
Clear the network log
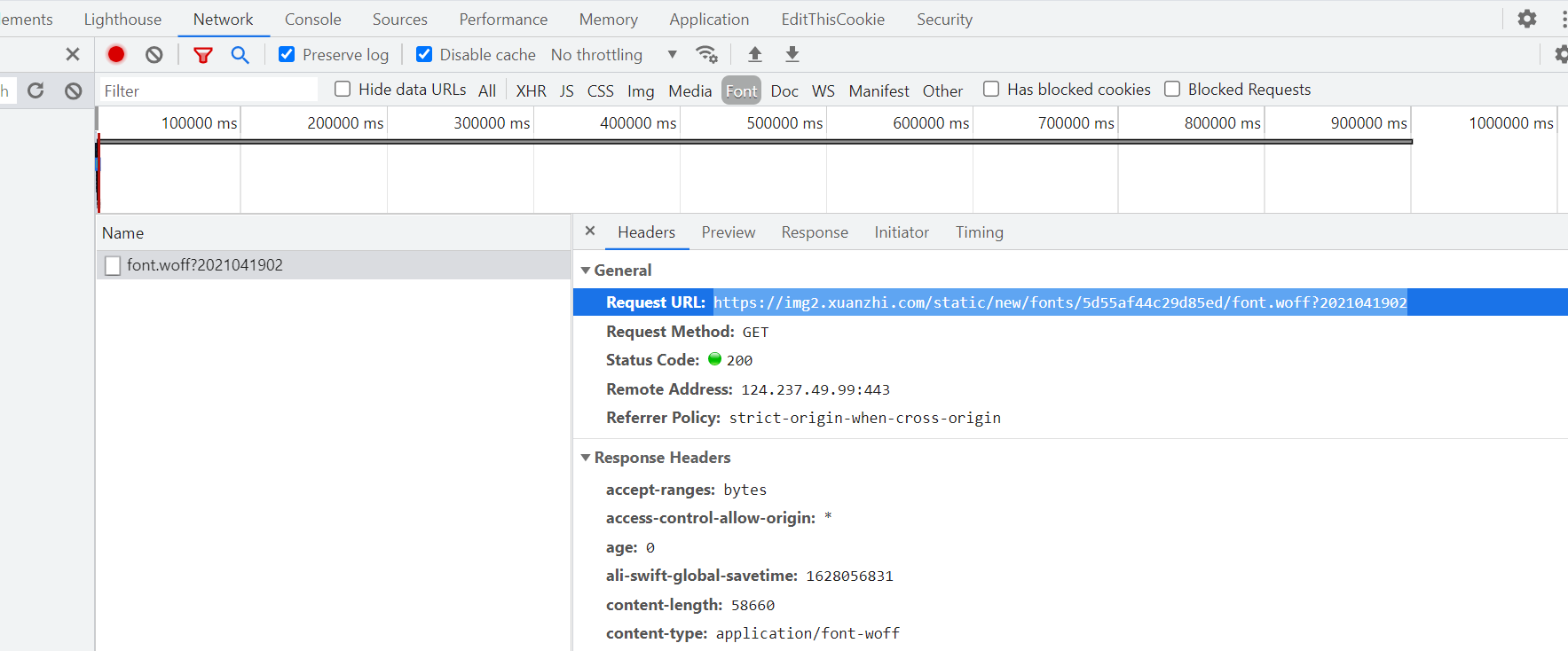point(154,55)
